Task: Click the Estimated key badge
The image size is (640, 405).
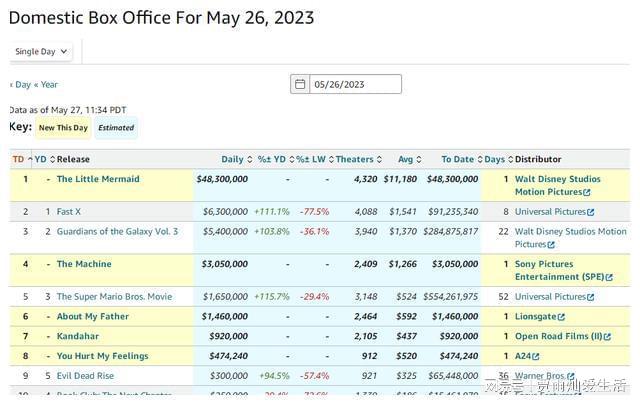Action: point(116,128)
